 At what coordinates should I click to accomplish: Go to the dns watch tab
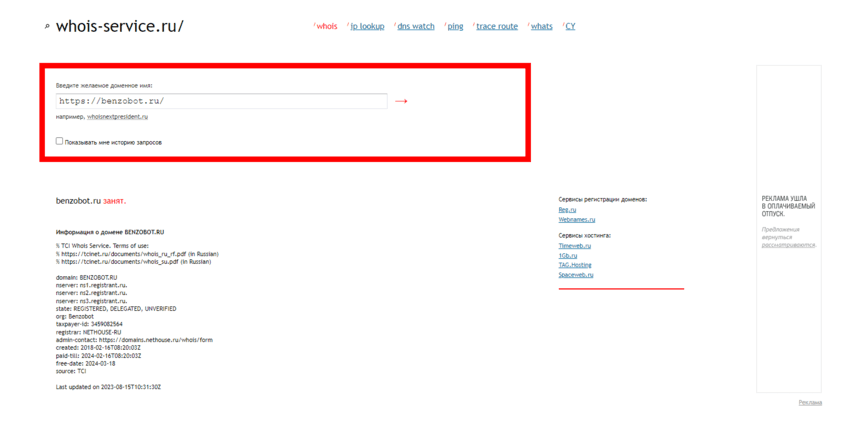click(x=416, y=26)
